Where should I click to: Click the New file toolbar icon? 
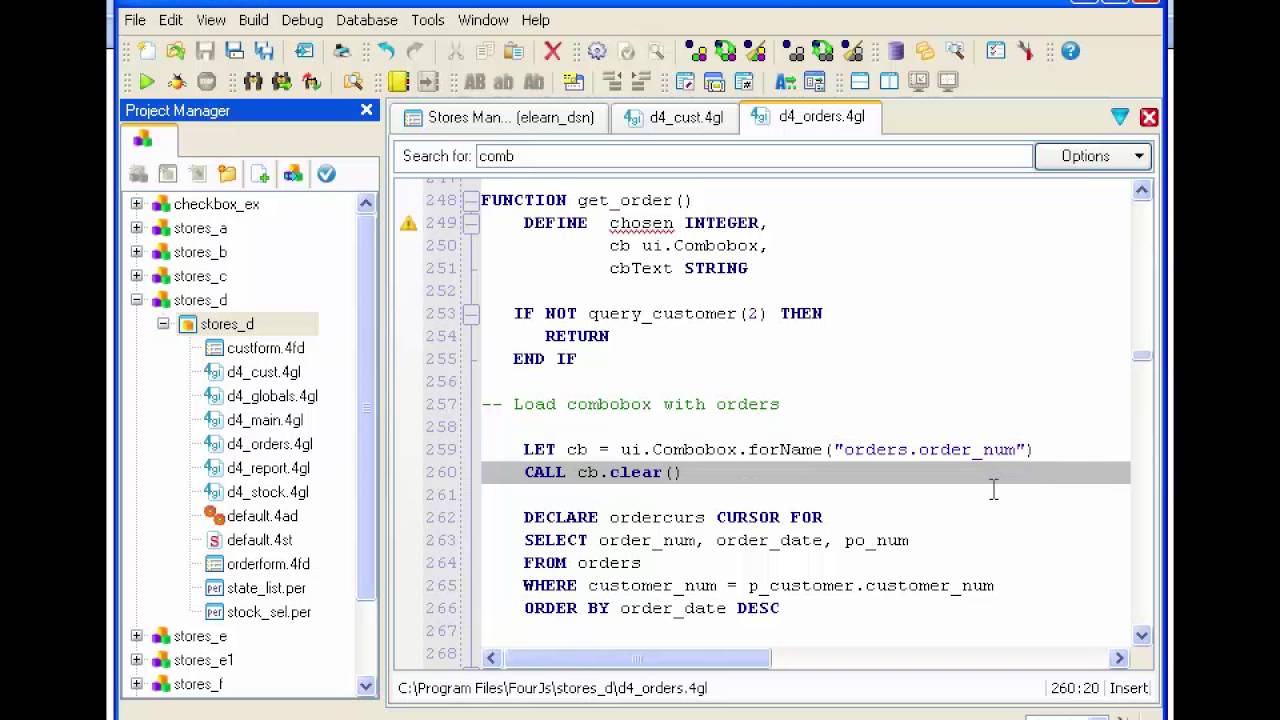tap(147, 51)
